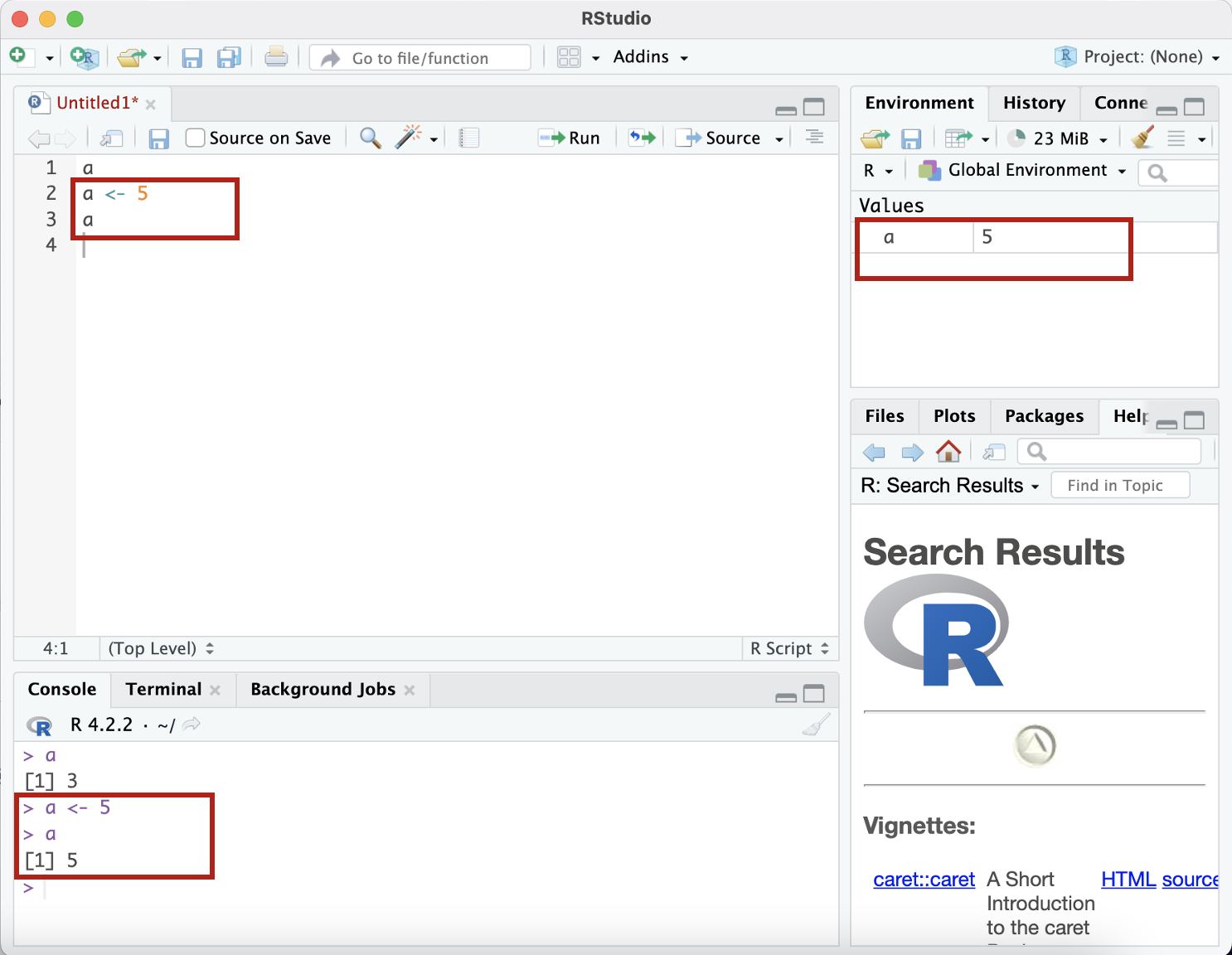Open the caret::caret vignette link

coord(924,880)
